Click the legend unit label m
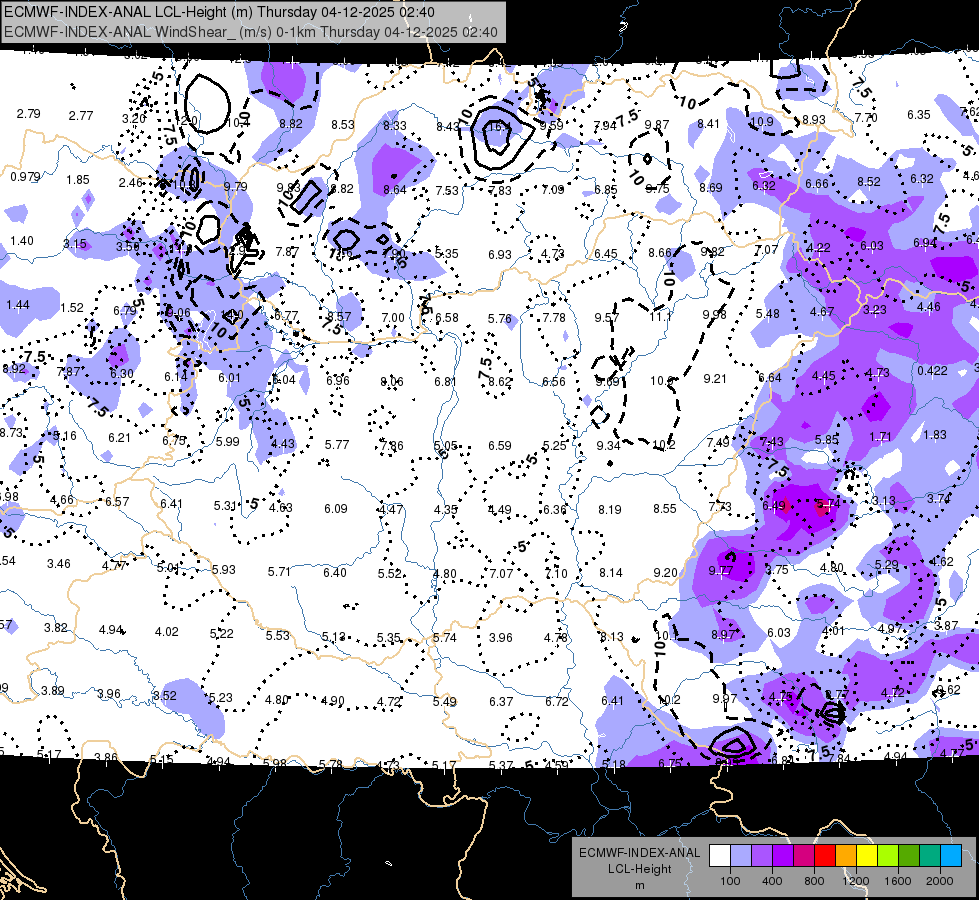This screenshot has width=979, height=900. (x=639, y=886)
